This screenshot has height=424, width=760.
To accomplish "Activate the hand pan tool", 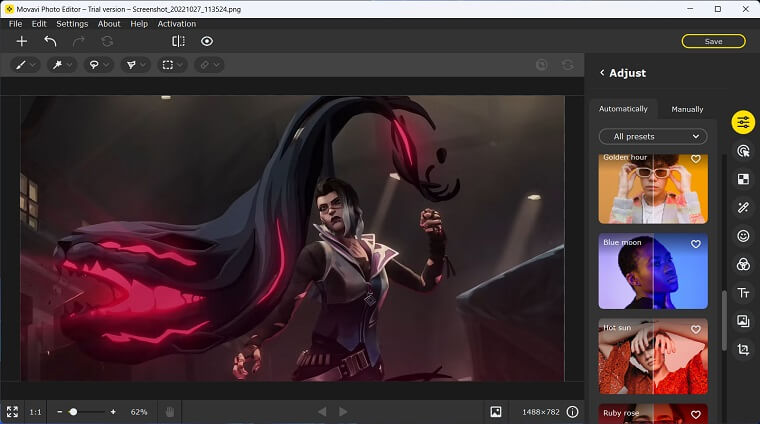I will (170, 412).
